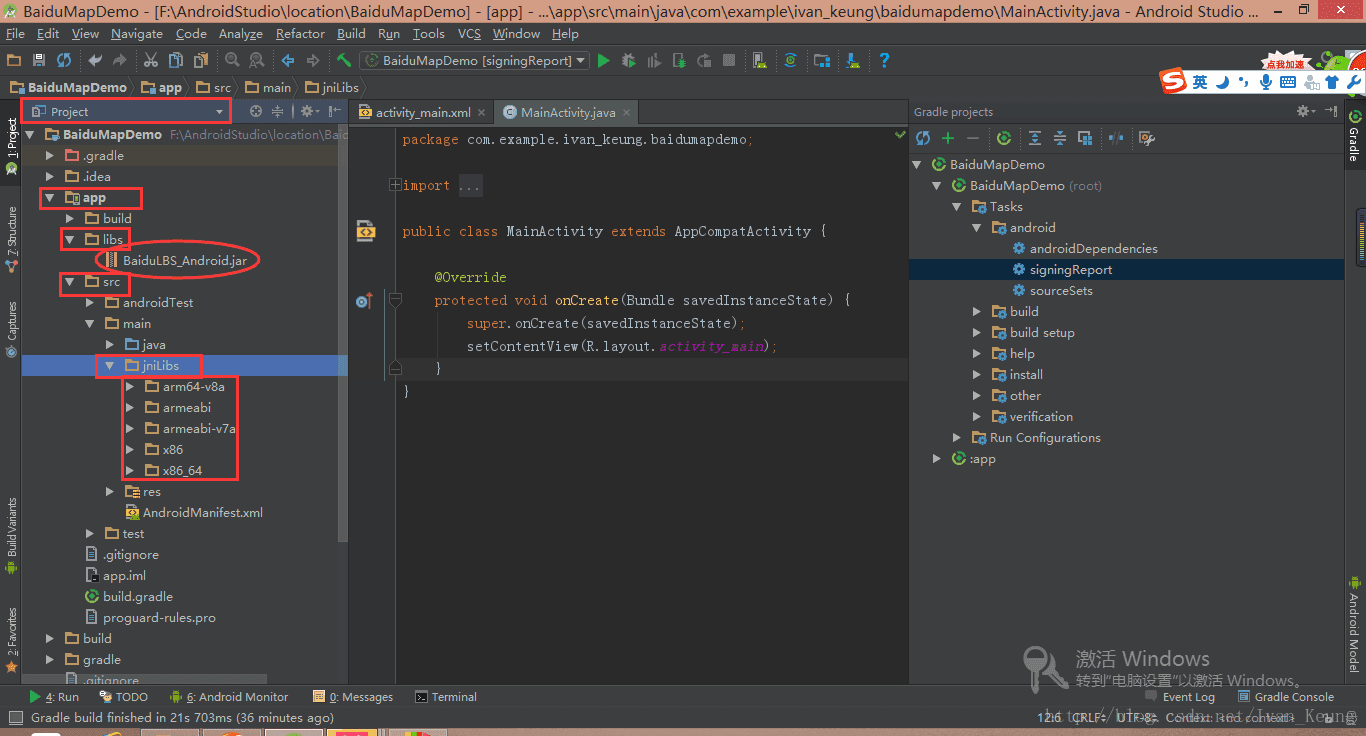Screen dimensions: 1366x736
Task: Toggle the 1: Project tool window
Action: point(12,147)
